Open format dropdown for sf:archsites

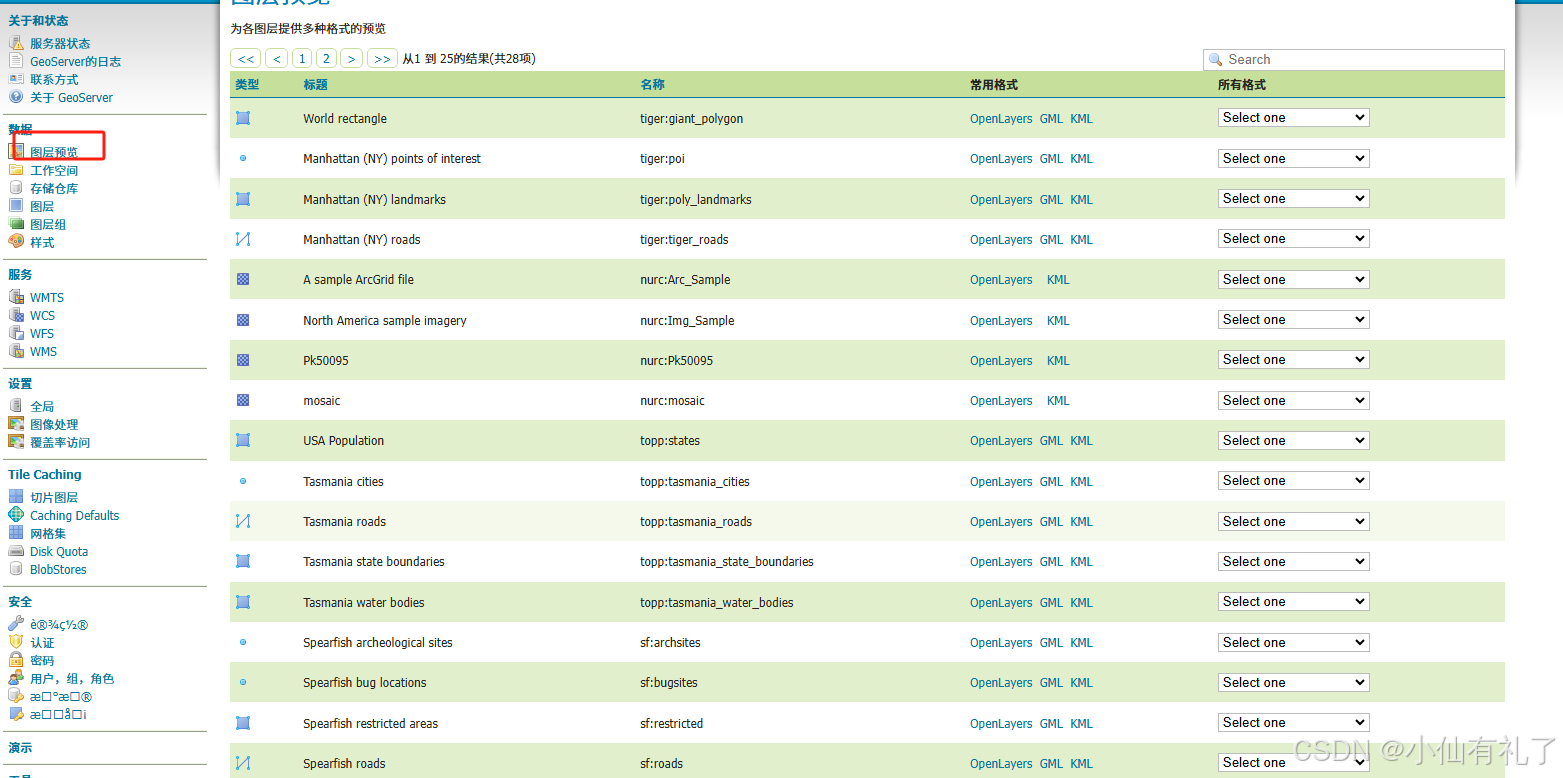pyautogui.click(x=1293, y=642)
